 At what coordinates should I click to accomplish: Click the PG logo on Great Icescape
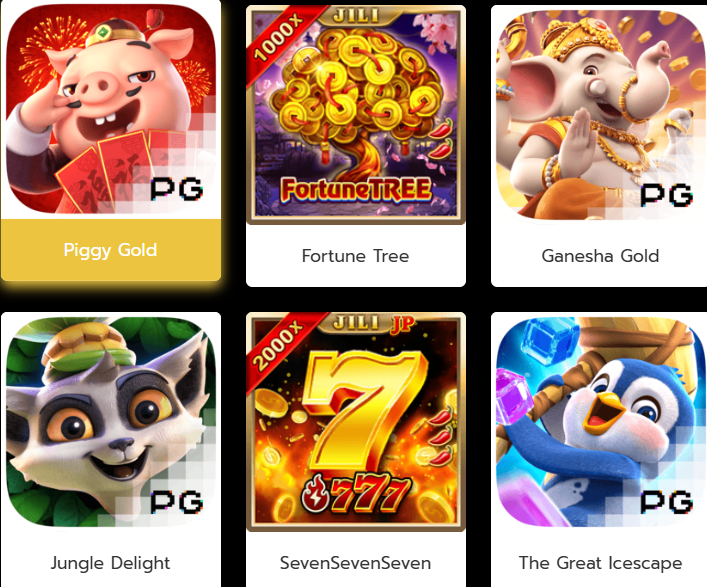[x=666, y=501]
